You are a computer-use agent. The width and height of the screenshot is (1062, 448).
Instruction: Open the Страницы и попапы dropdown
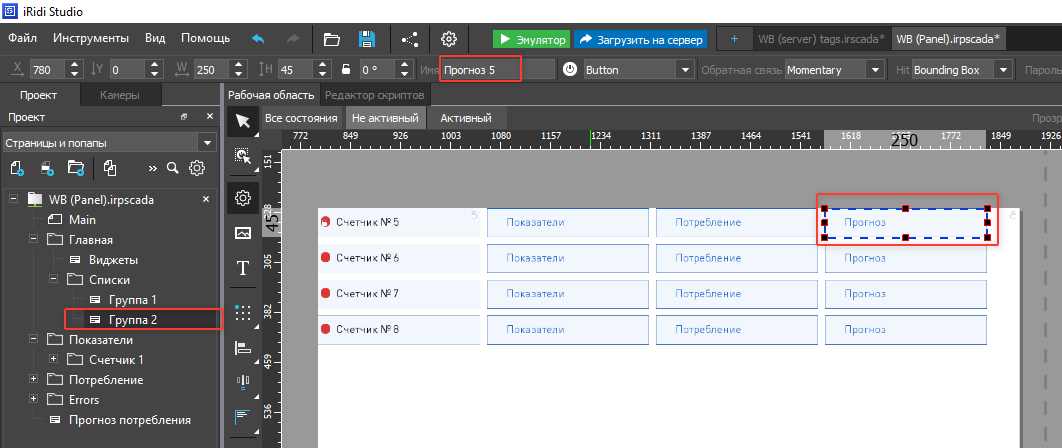[108, 142]
